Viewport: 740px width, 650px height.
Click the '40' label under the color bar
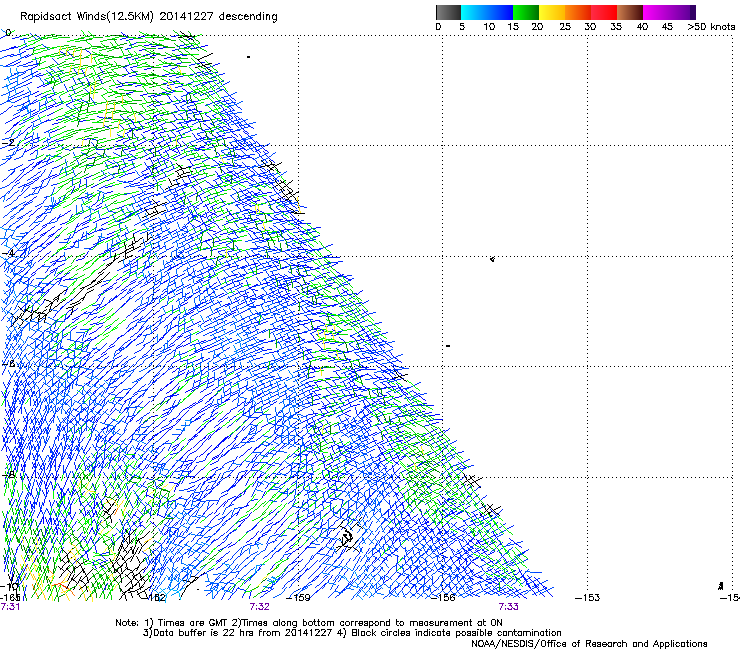click(642, 27)
